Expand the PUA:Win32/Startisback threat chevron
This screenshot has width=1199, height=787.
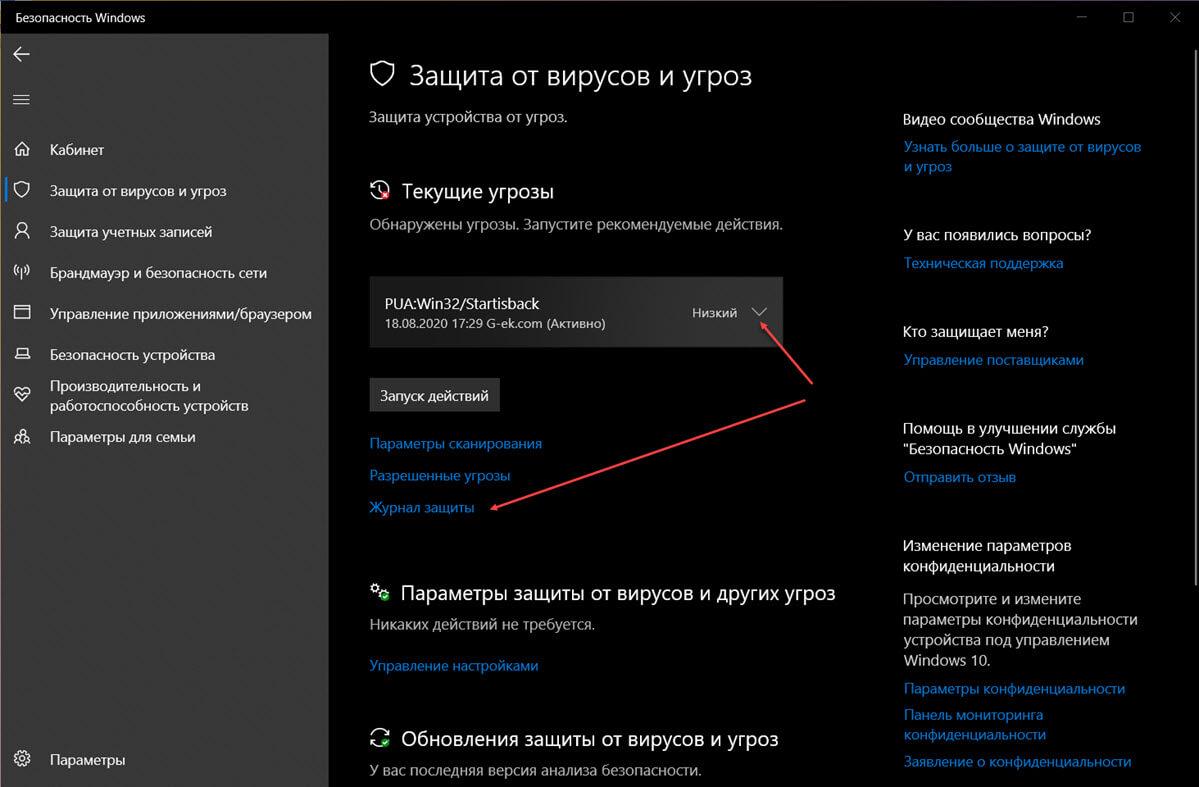pyautogui.click(x=759, y=312)
